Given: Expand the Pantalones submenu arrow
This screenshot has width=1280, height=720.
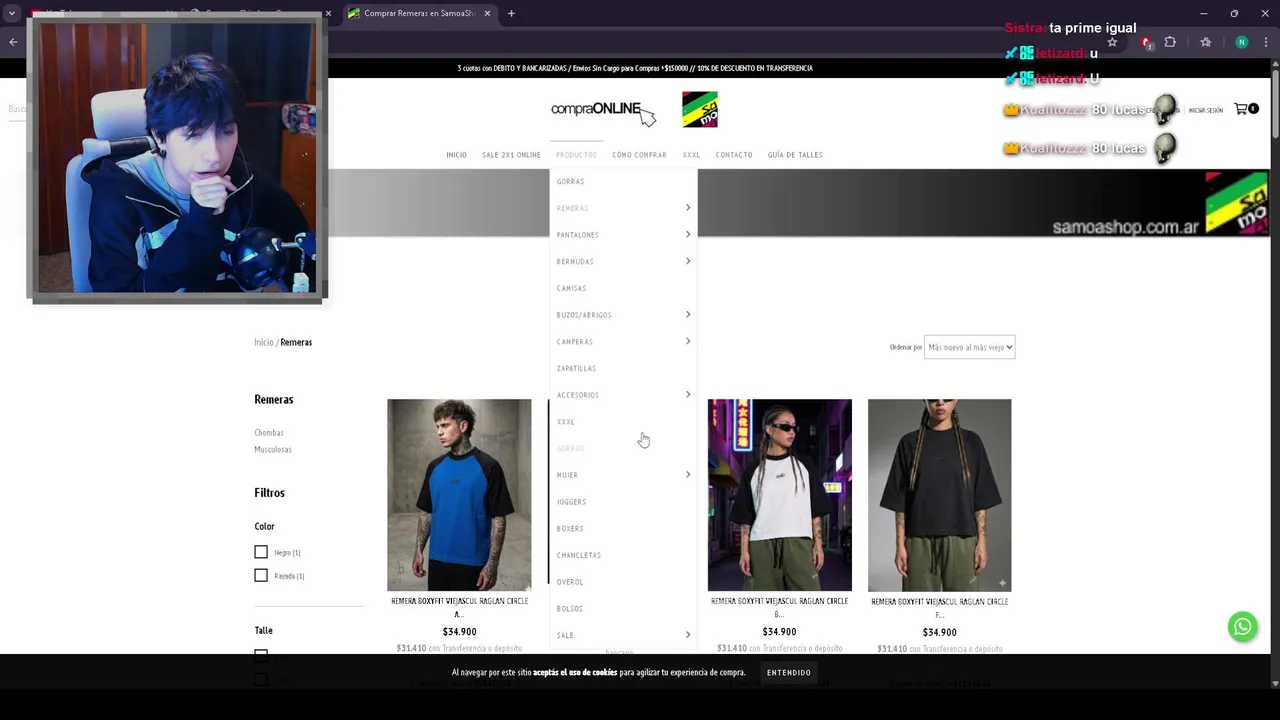Looking at the screenshot, I should (688, 234).
